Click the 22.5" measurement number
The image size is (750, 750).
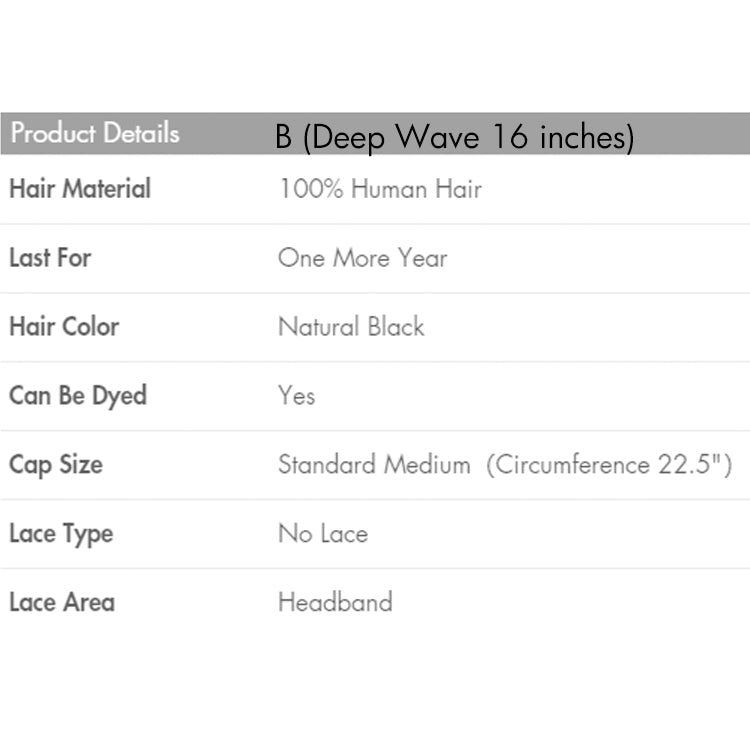pyautogui.click(x=695, y=465)
